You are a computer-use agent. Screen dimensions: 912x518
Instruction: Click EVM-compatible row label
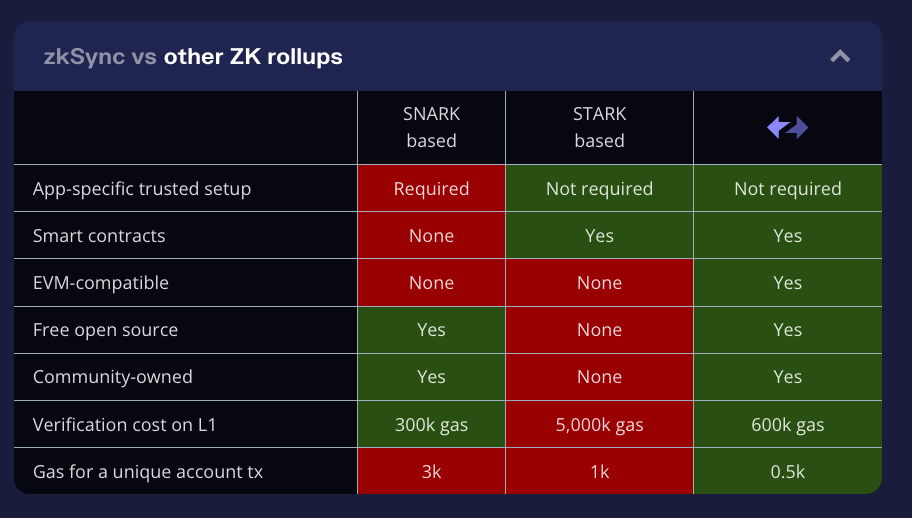(101, 283)
